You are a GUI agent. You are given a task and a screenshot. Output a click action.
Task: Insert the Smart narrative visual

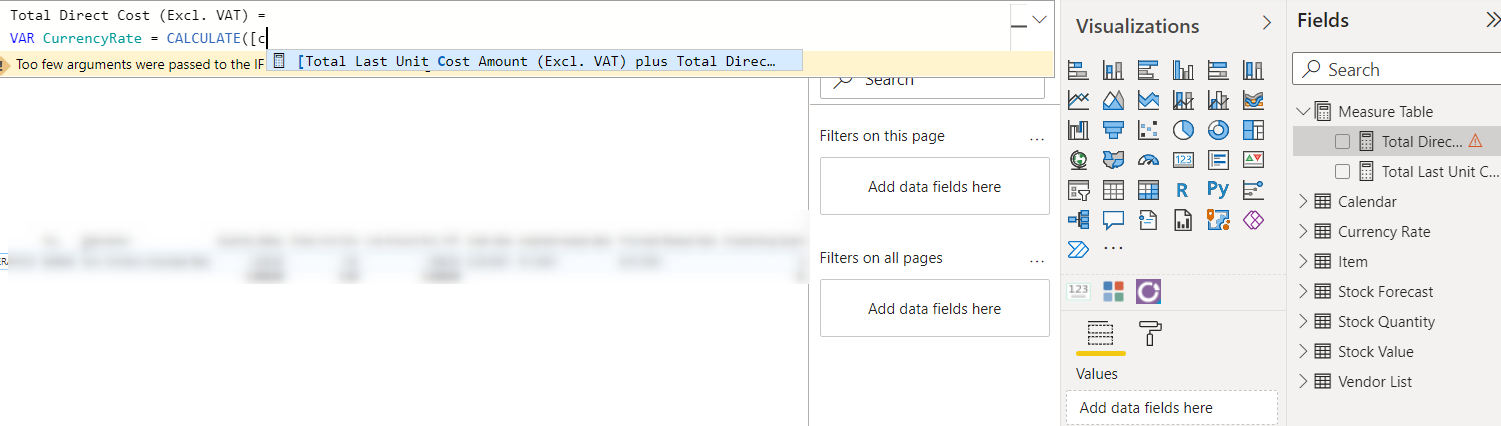point(1148,220)
